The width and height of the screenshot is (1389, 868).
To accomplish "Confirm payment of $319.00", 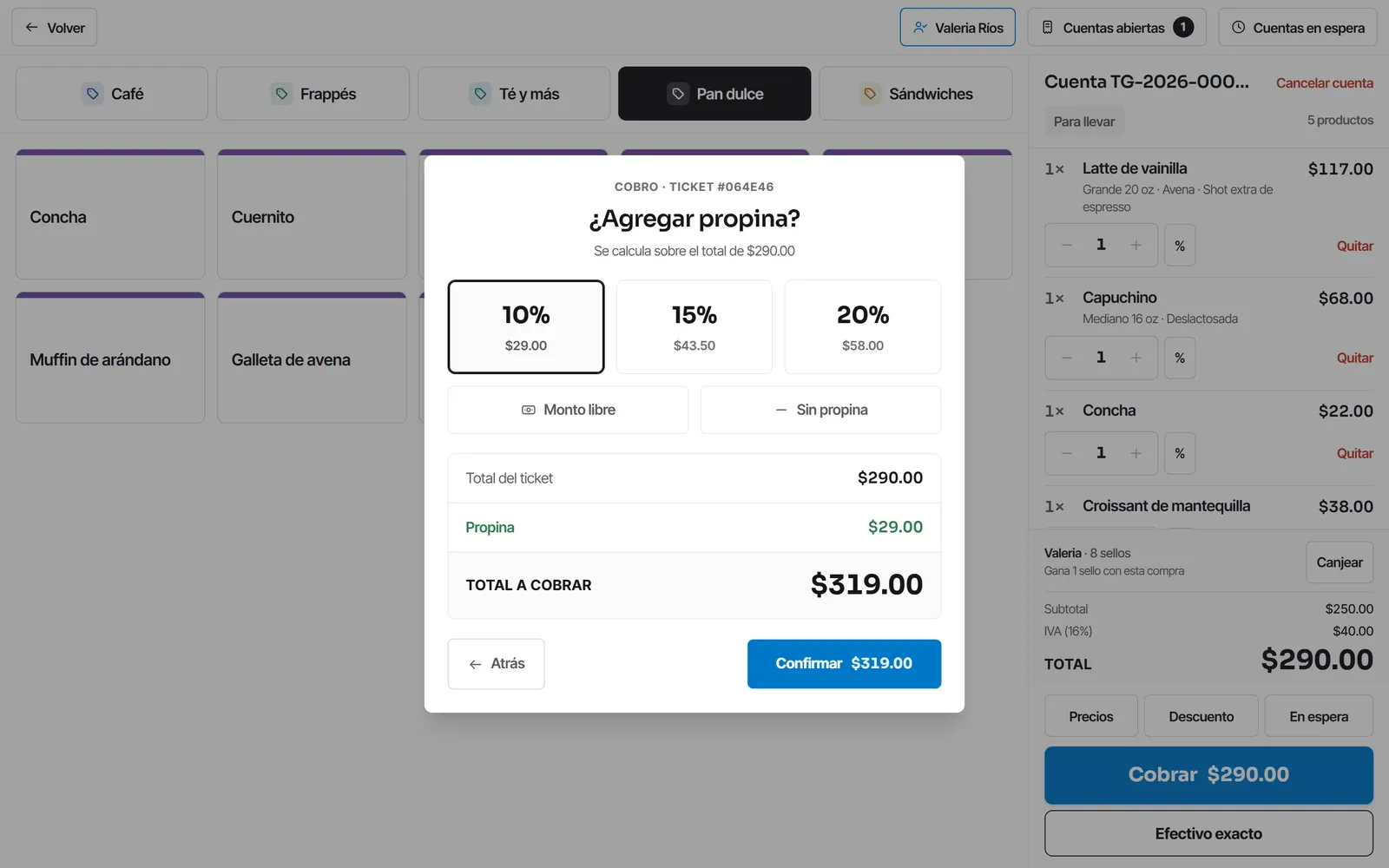I will (844, 664).
